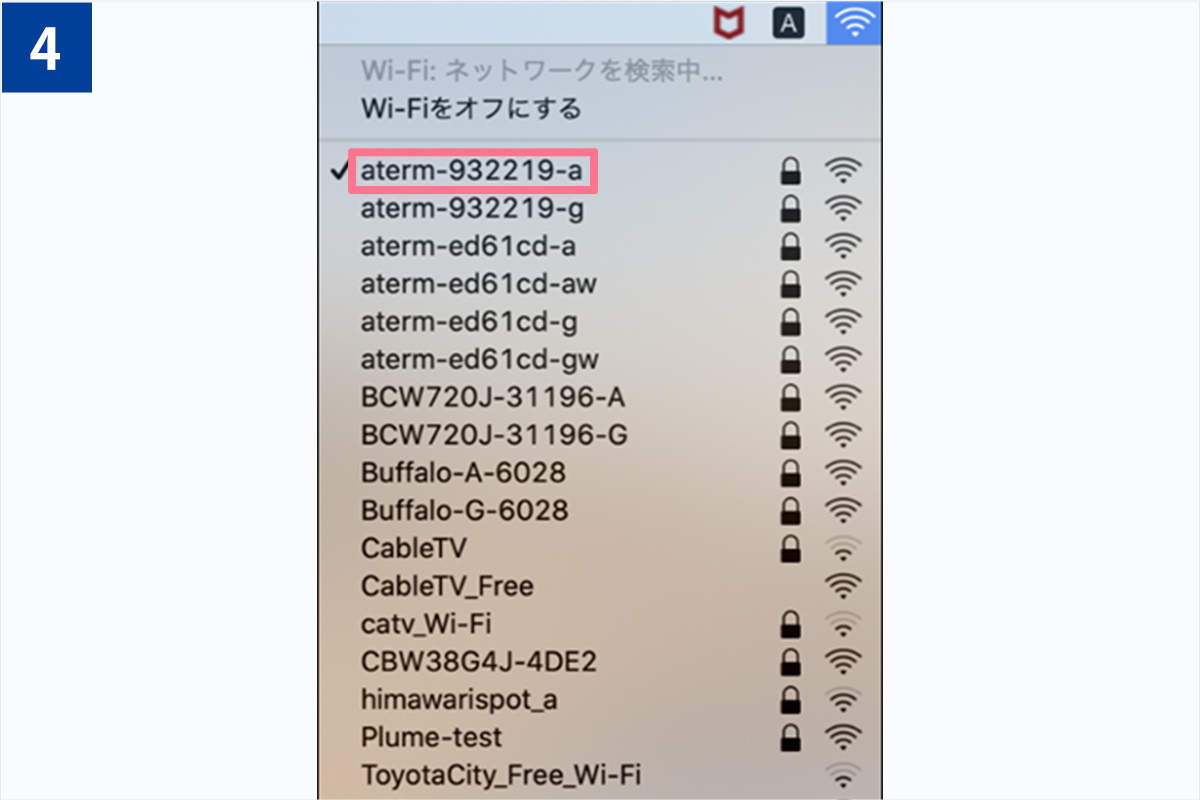The width and height of the screenshot is (1200, 800).
Task: Click the signal icon for CableTV_Free
Action: click(844, 585)
